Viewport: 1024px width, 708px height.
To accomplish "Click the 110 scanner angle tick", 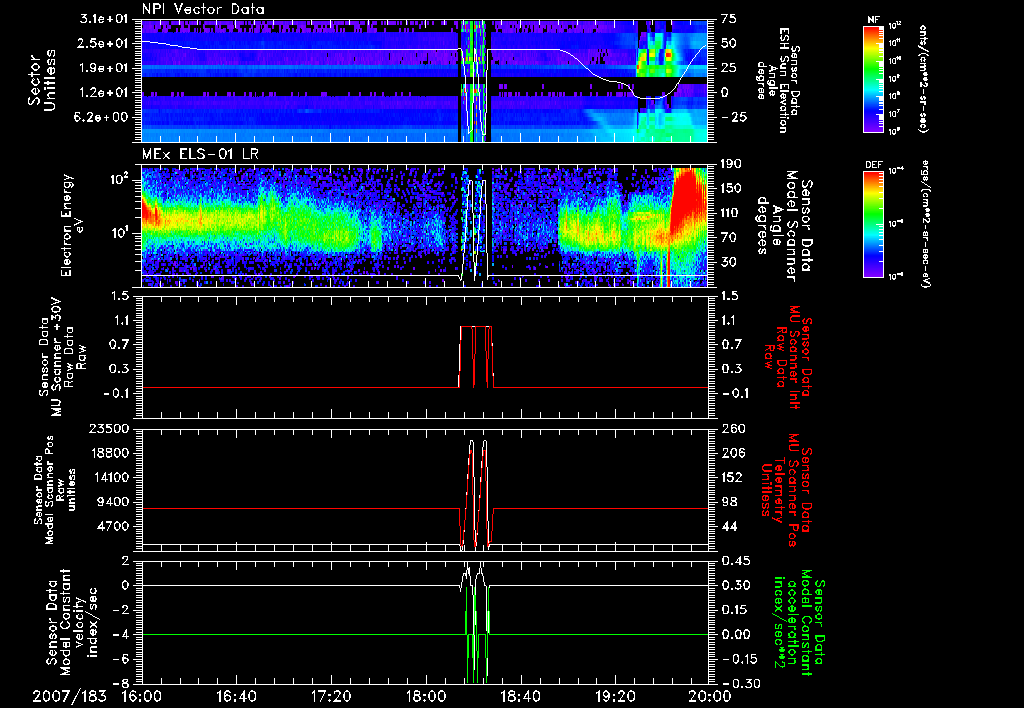I will [x=730, y=213].
